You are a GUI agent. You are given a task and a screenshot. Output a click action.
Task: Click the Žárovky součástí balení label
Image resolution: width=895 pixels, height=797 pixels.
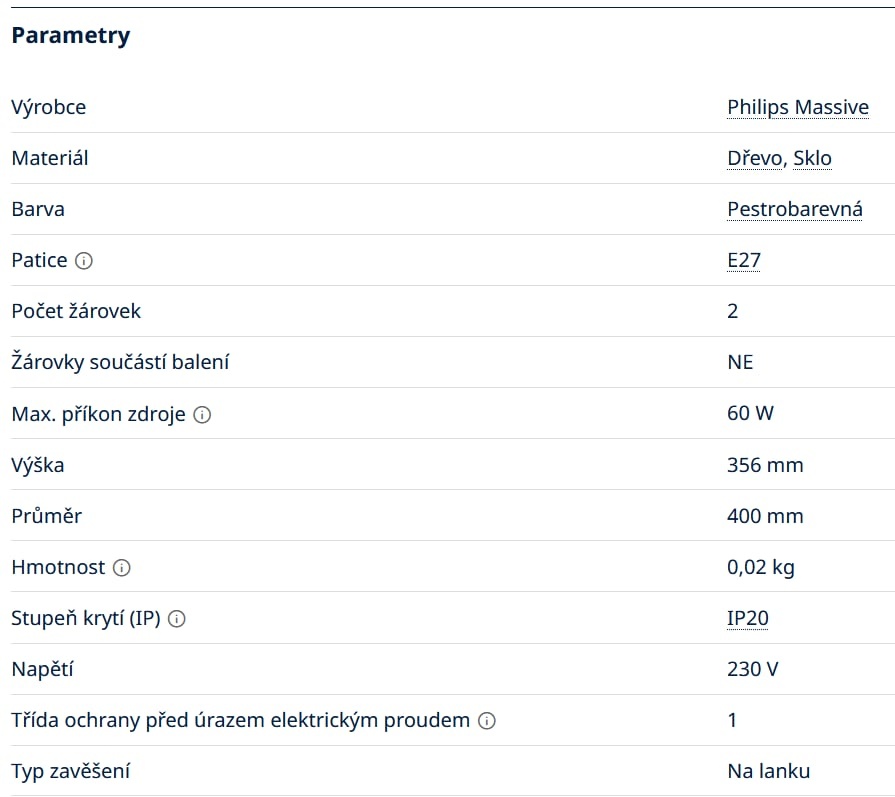pyautogui.click(x=120, y=362)
